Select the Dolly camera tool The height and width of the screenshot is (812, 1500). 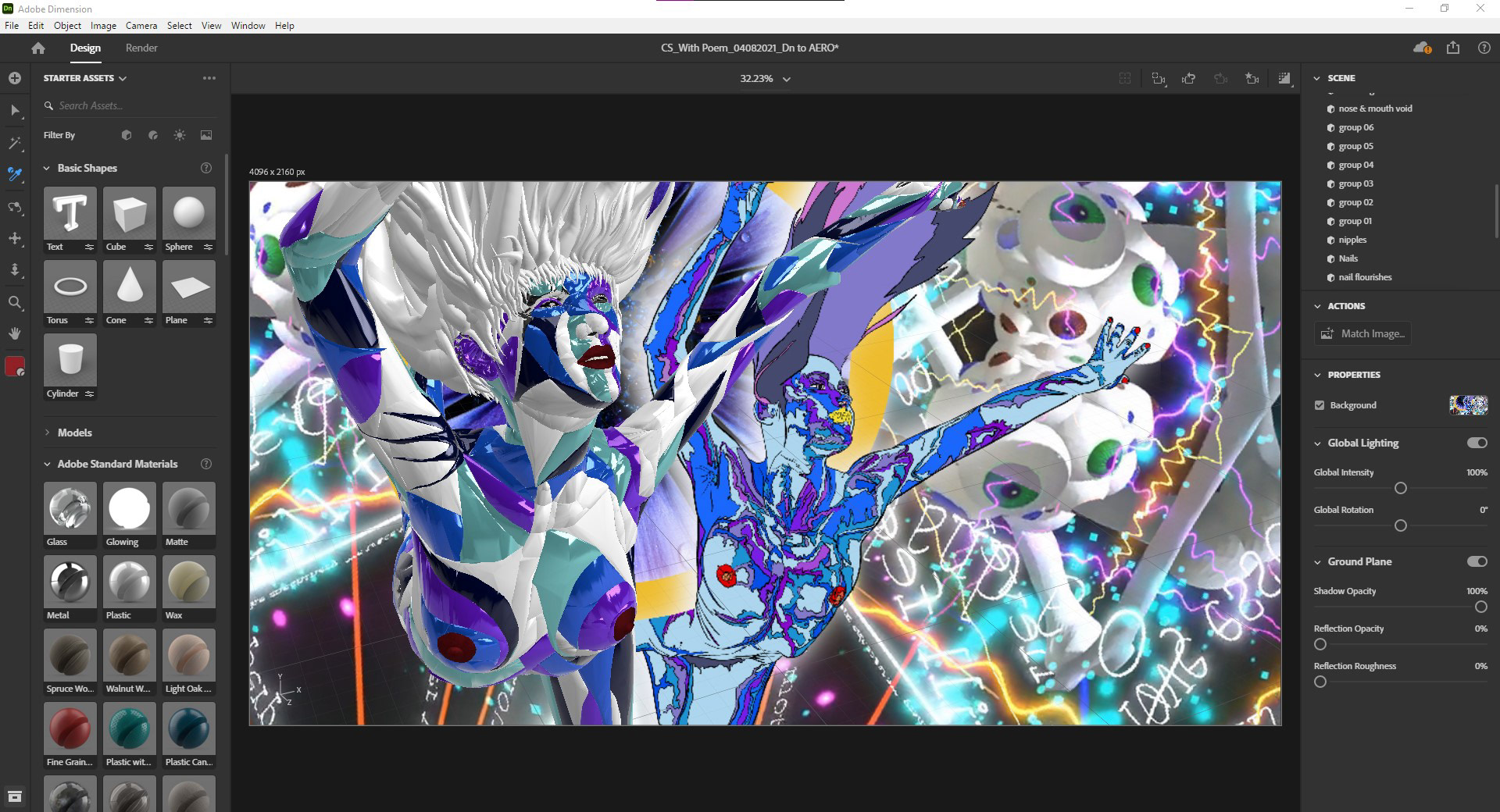pyautogui.click(x=15, y=270)
